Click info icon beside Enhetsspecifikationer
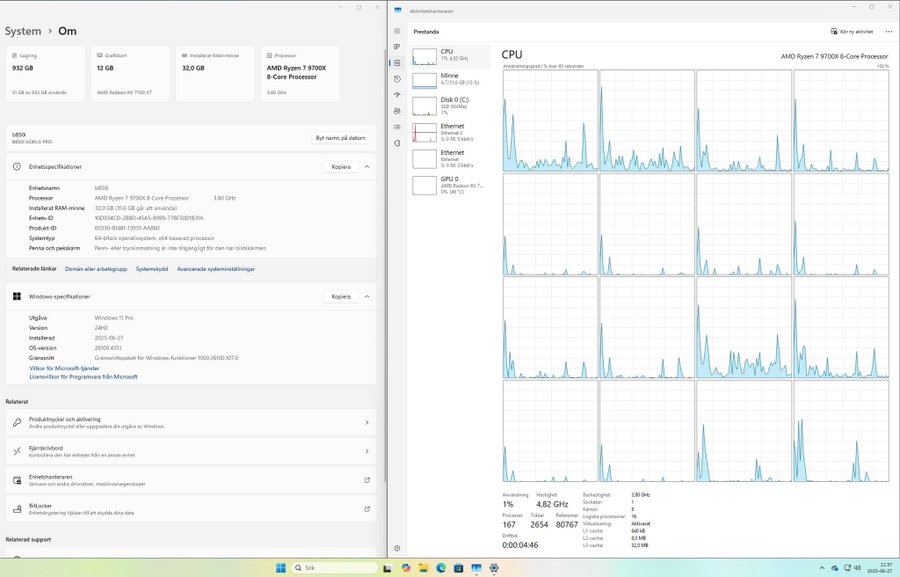This screenshot has height=577, width=900. 17,166
